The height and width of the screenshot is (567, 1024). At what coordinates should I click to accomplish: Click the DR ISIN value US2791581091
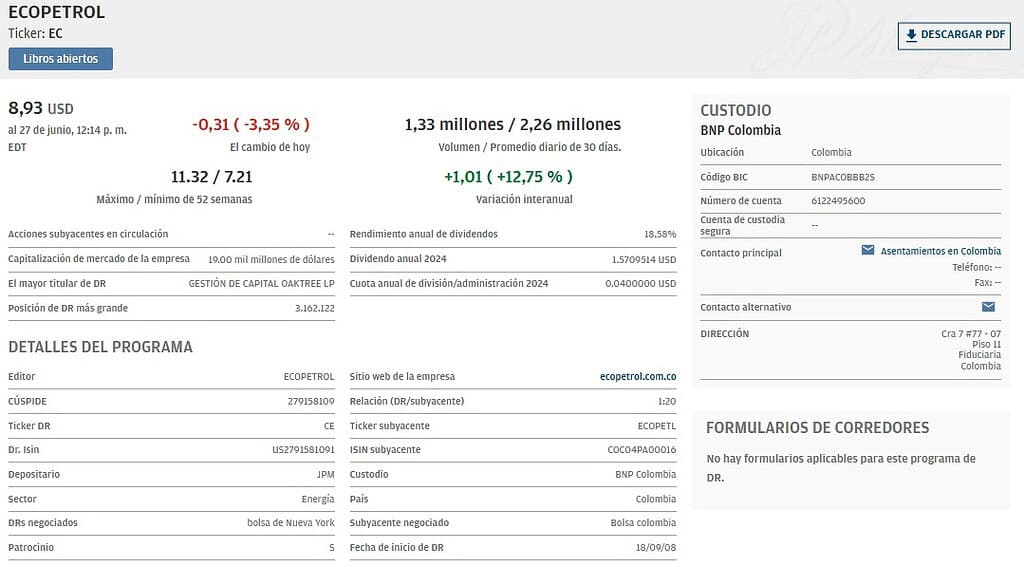point(303,449)
